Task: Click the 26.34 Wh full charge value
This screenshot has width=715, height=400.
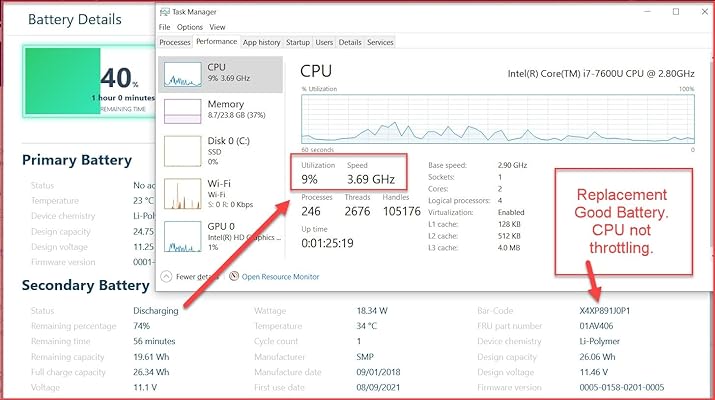Action: point(151,372)
